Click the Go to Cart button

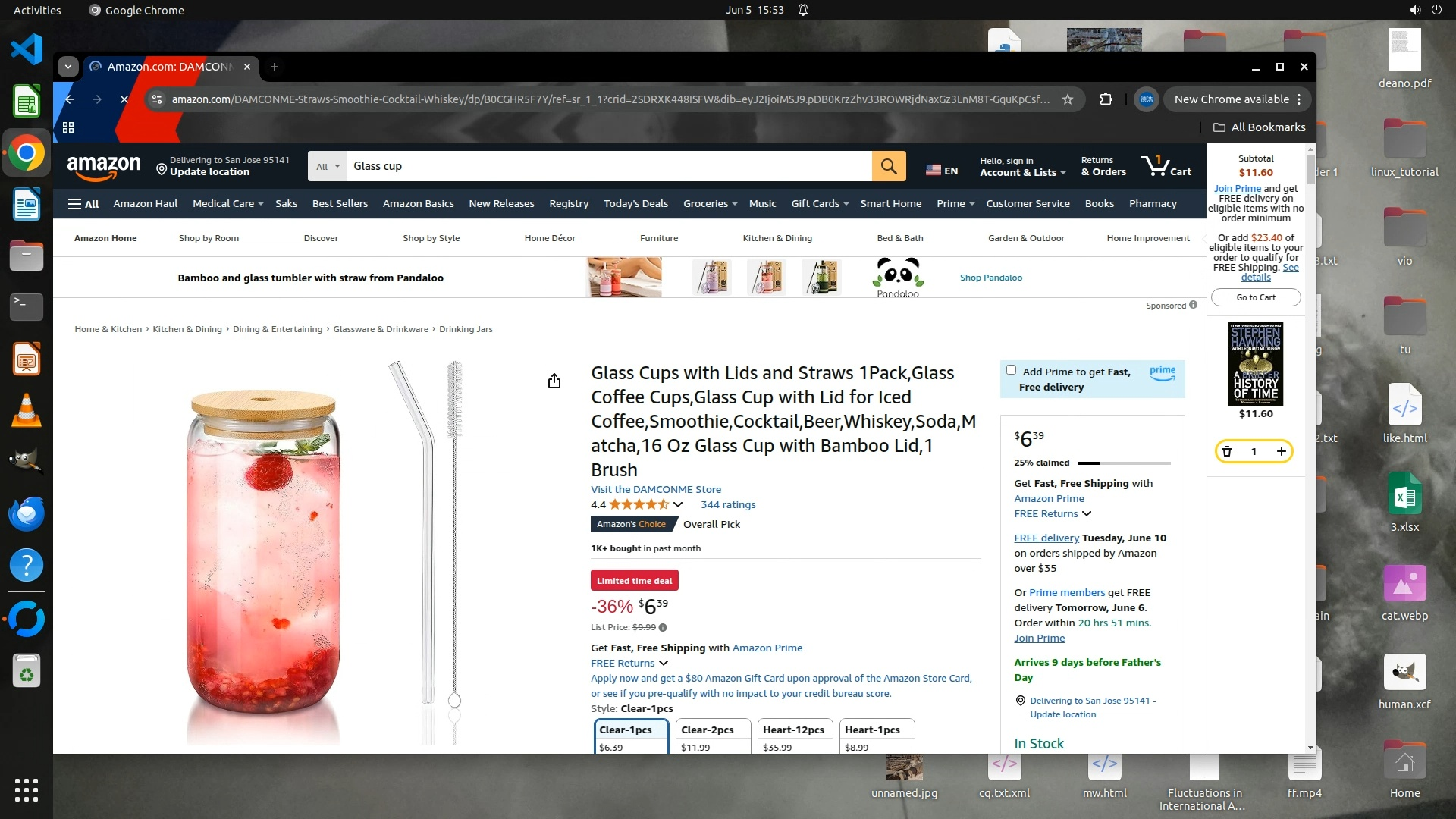coord(1256,297)
